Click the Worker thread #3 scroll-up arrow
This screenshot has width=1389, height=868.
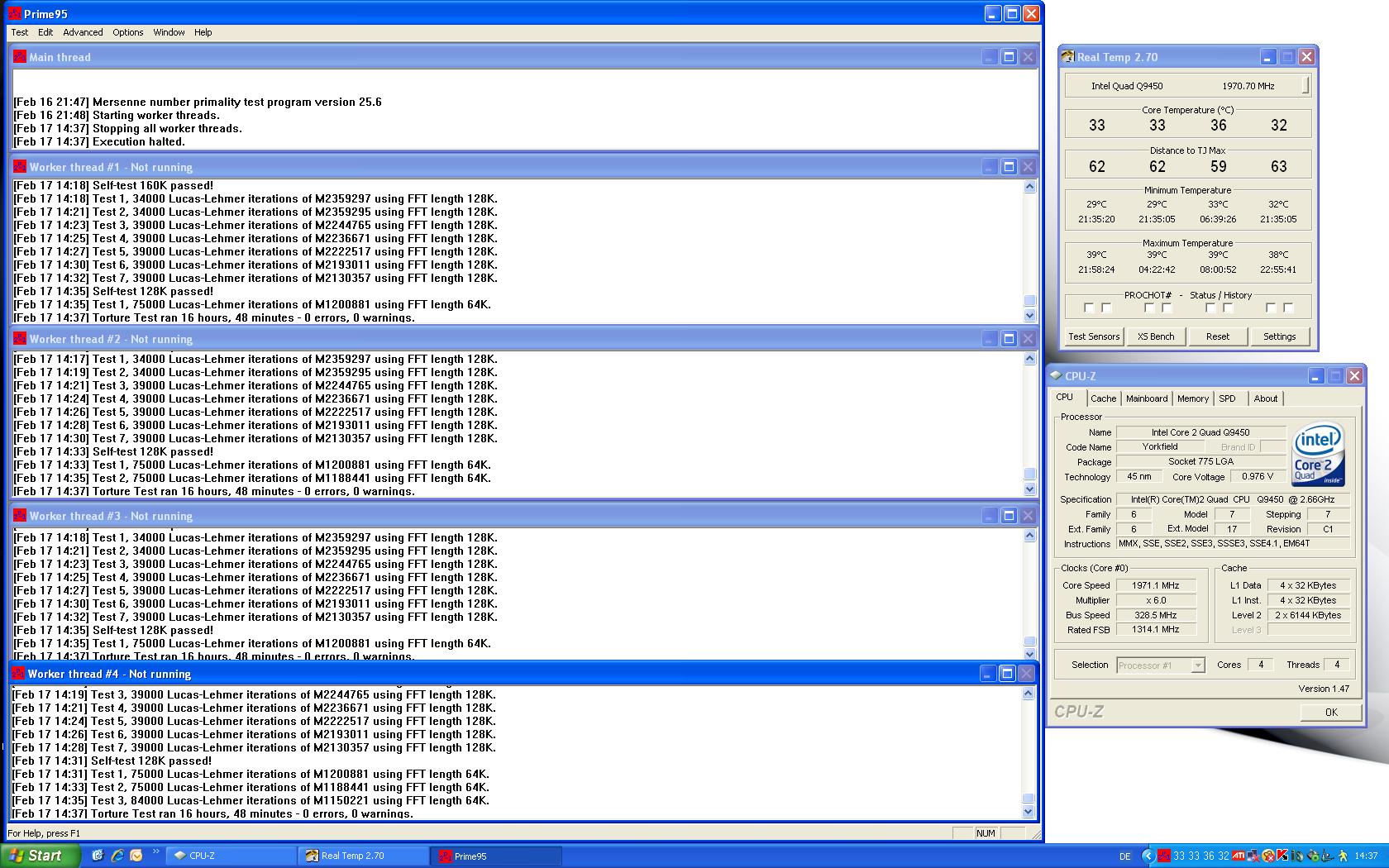[x=1029, y=536]
